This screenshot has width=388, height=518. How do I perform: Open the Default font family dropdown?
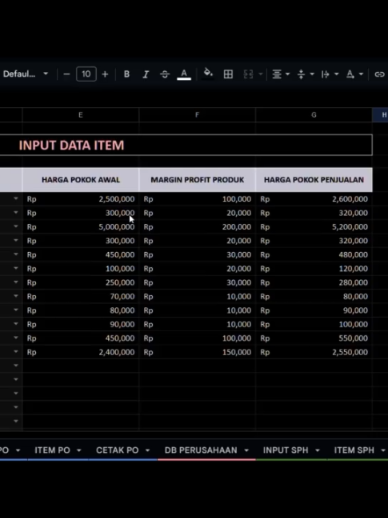[26, 74]
